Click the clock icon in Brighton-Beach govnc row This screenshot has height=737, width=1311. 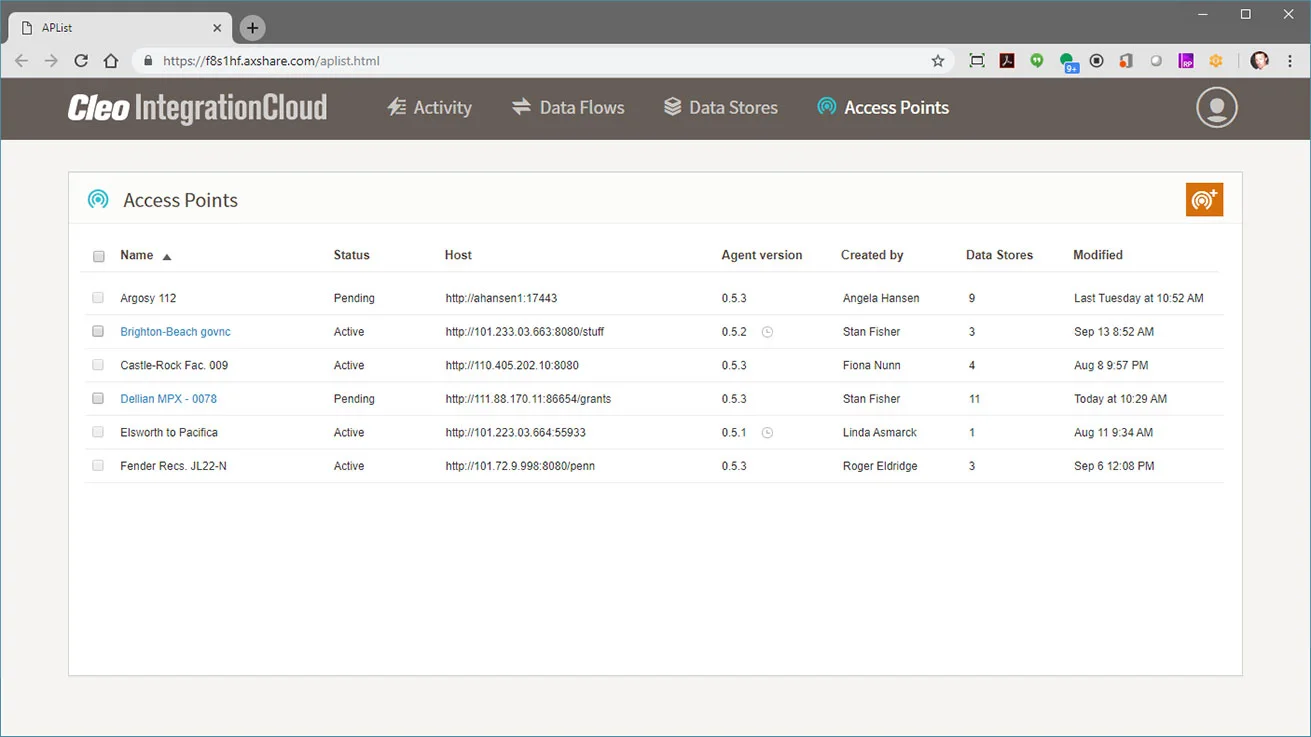click(x=767, y=332)
